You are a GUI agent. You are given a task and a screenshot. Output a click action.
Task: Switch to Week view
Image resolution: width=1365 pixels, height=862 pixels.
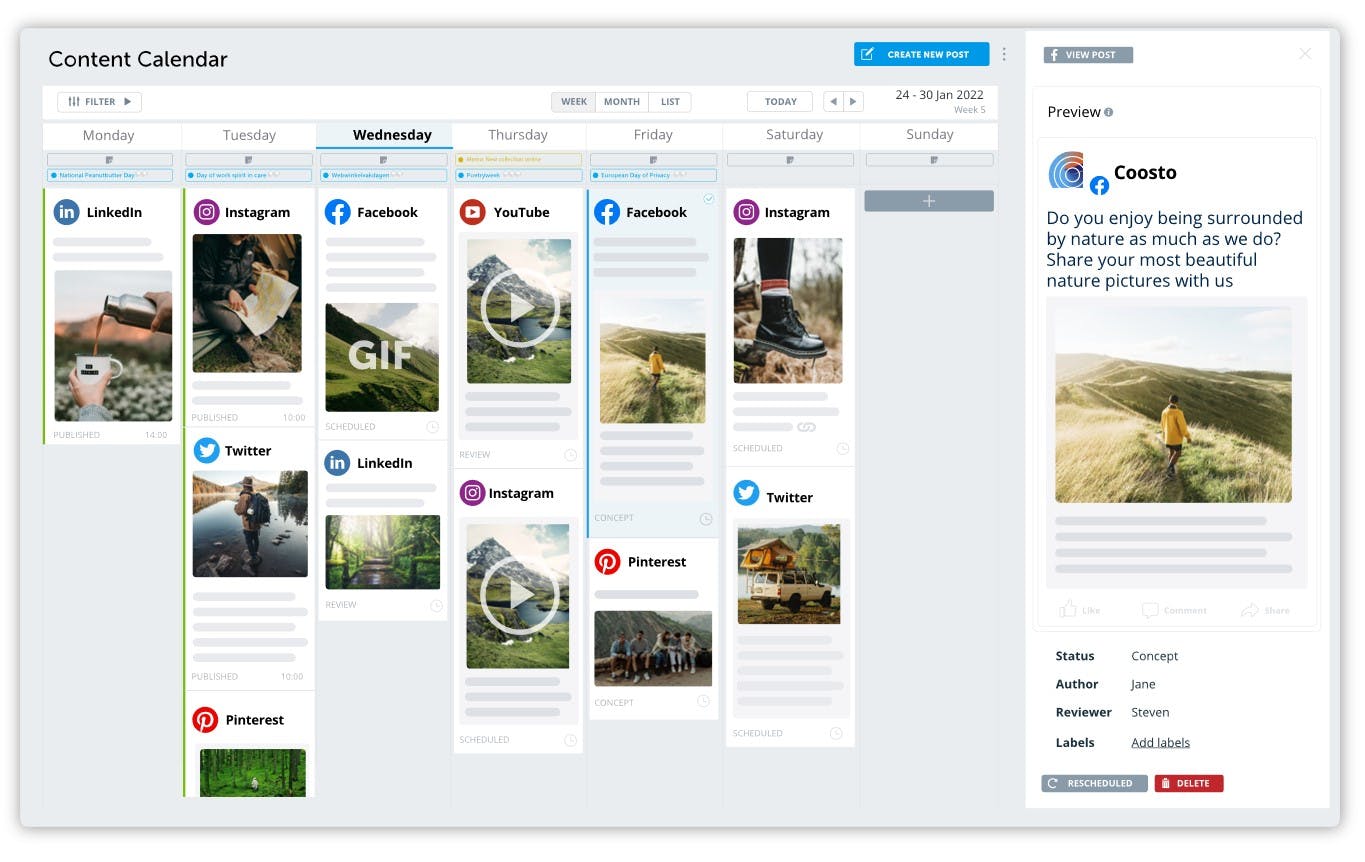pos(574,102)
